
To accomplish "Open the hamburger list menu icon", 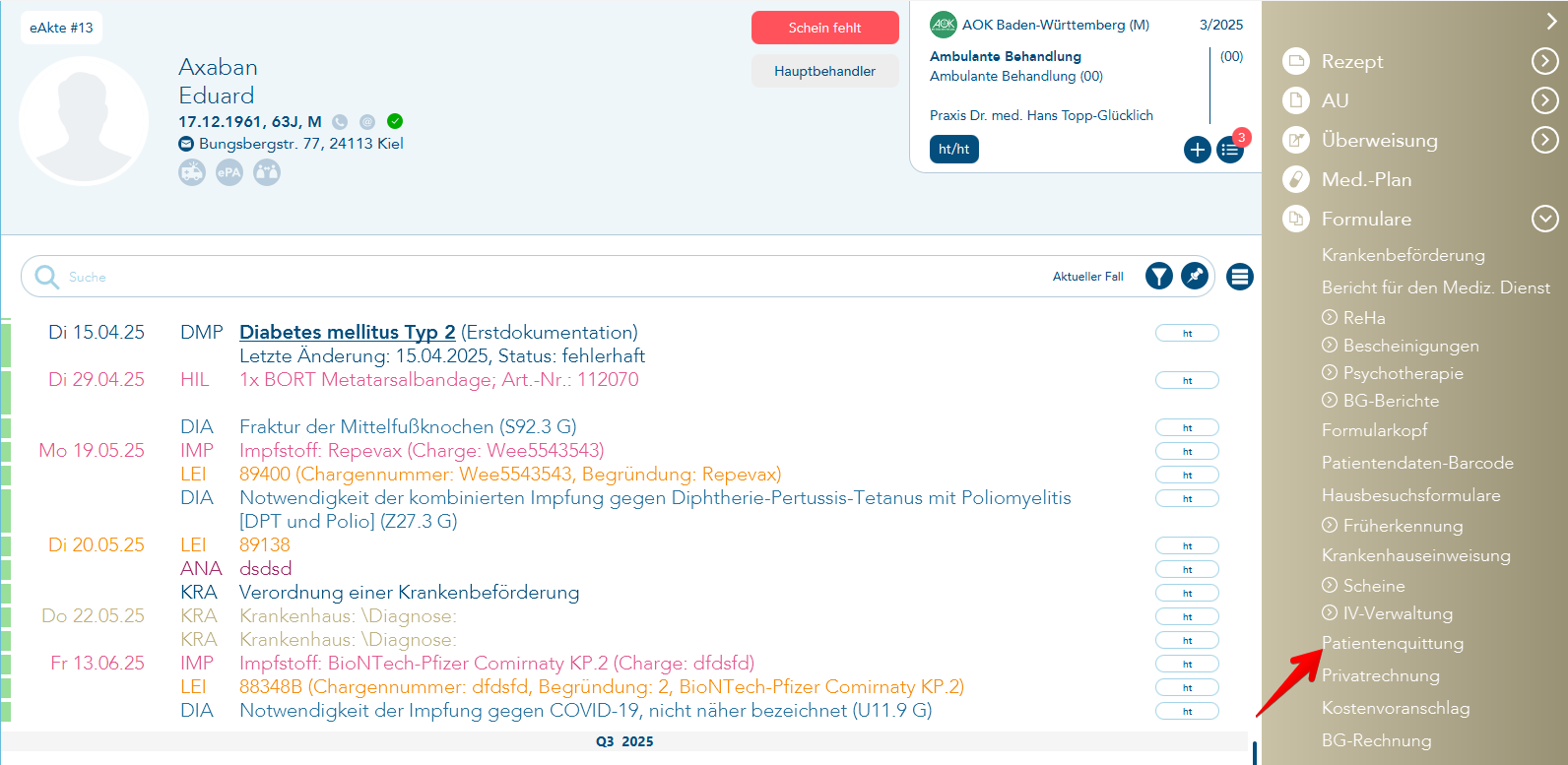I will click(1240, 278).
